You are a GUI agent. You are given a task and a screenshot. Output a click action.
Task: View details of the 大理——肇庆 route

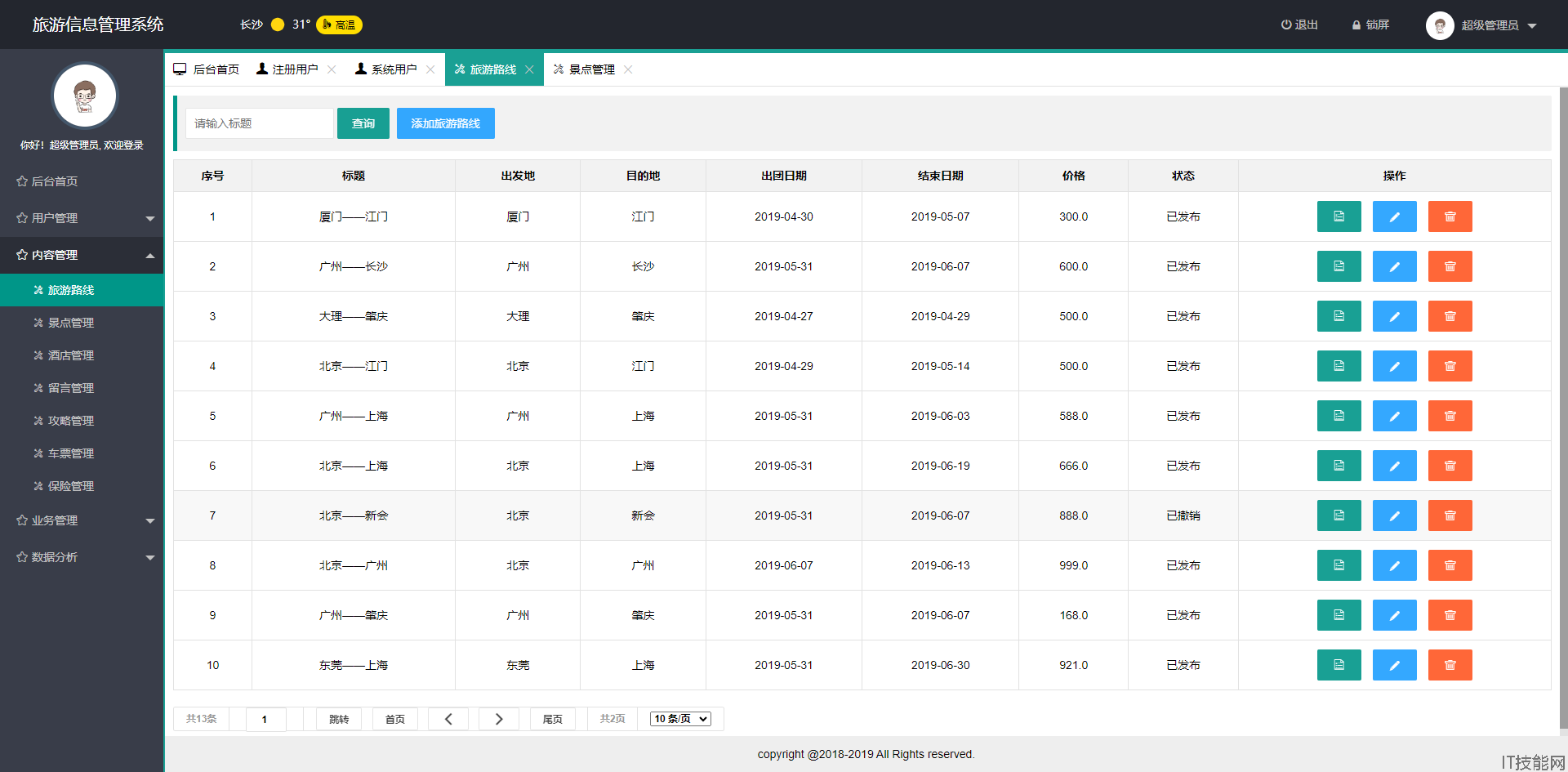[1339, 316]
